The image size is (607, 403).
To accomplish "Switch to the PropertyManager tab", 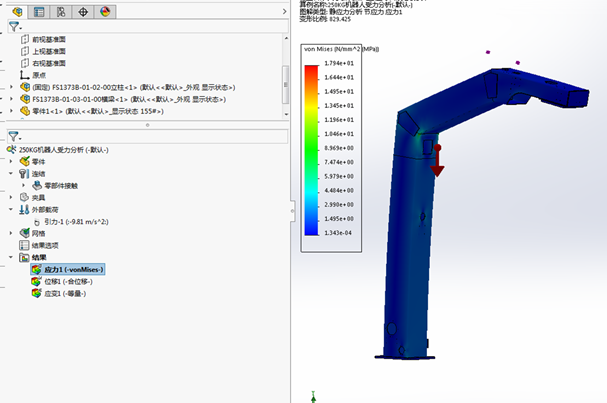I will click(39, 12).
